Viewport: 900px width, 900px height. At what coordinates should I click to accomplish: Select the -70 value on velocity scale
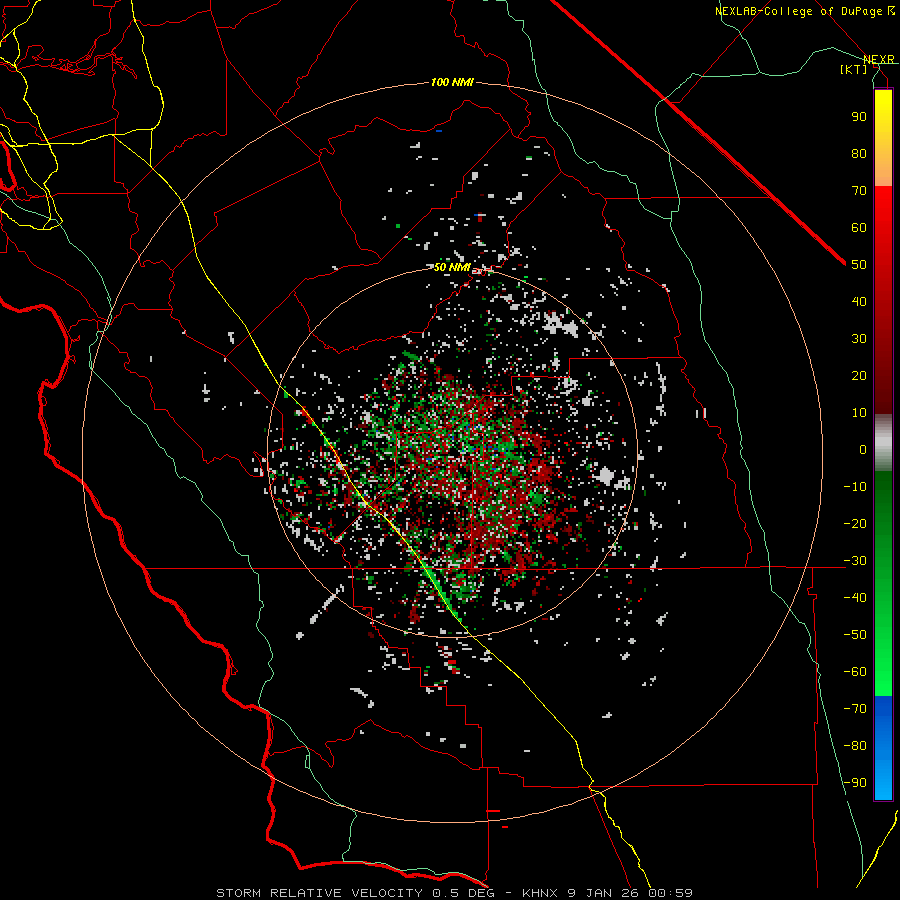click(855, 709)
